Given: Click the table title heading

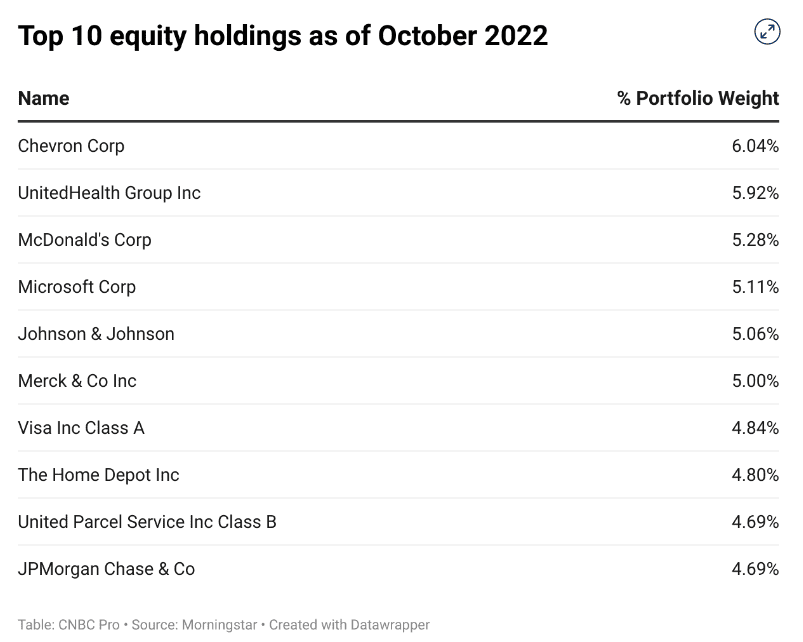Looking at the screenshot, I should 283,36.
